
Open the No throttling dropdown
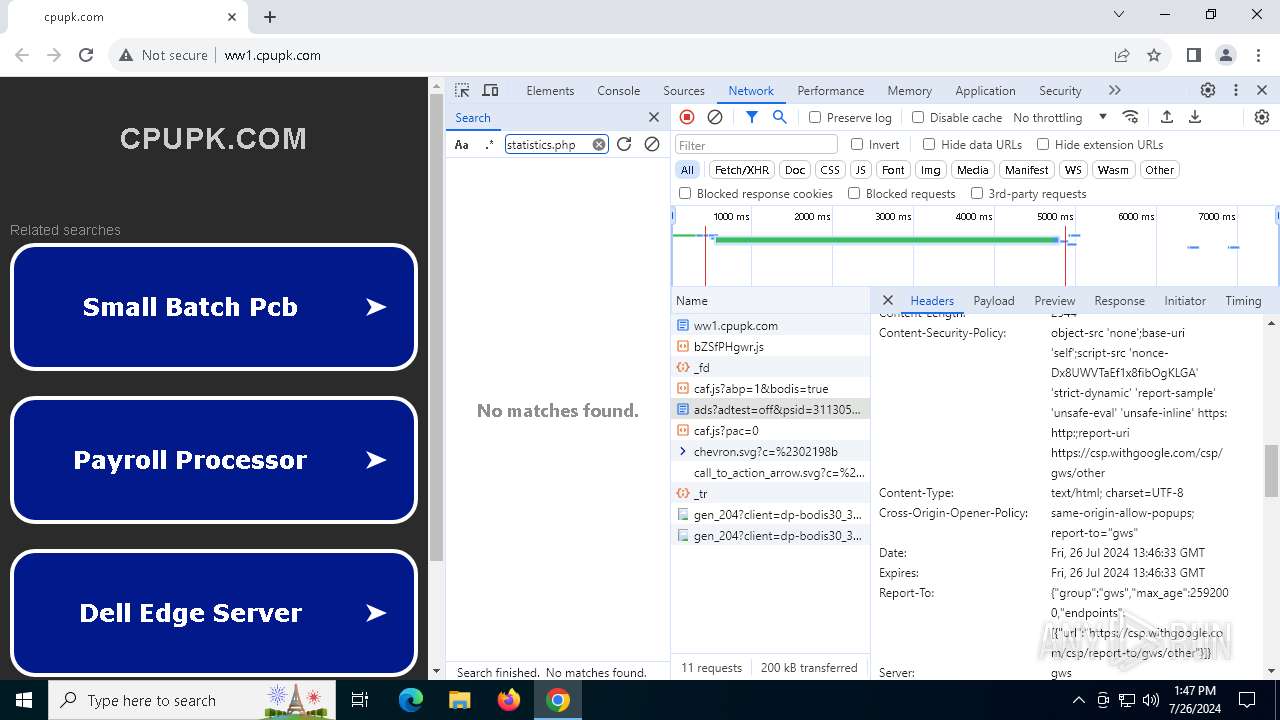point(1060,117)
